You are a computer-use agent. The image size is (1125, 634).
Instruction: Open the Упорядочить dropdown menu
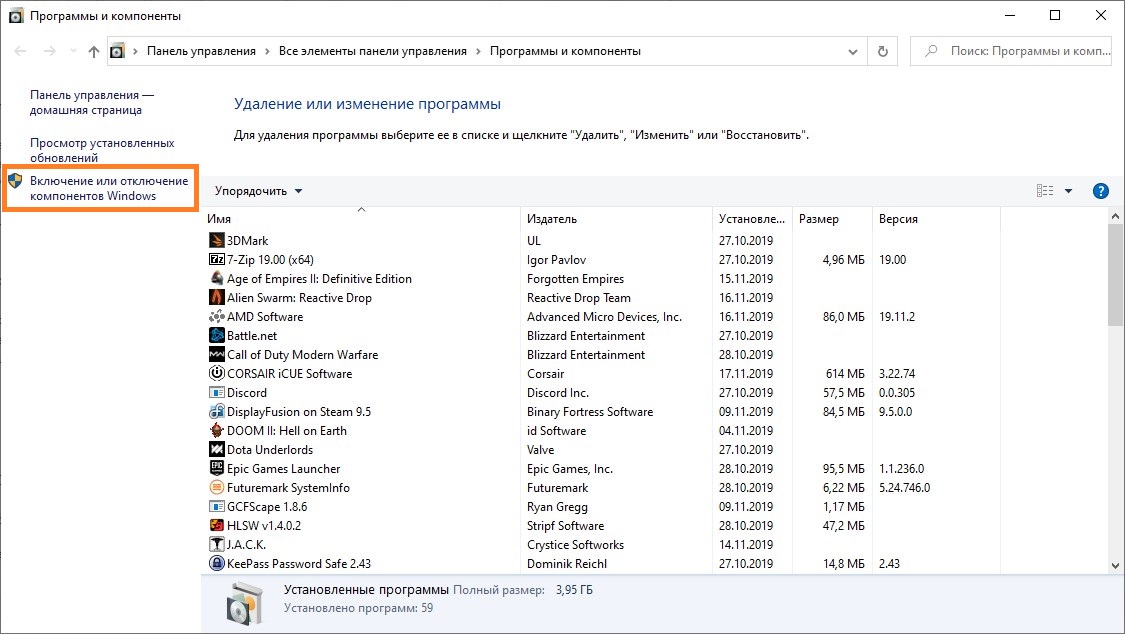coord(258,191)
